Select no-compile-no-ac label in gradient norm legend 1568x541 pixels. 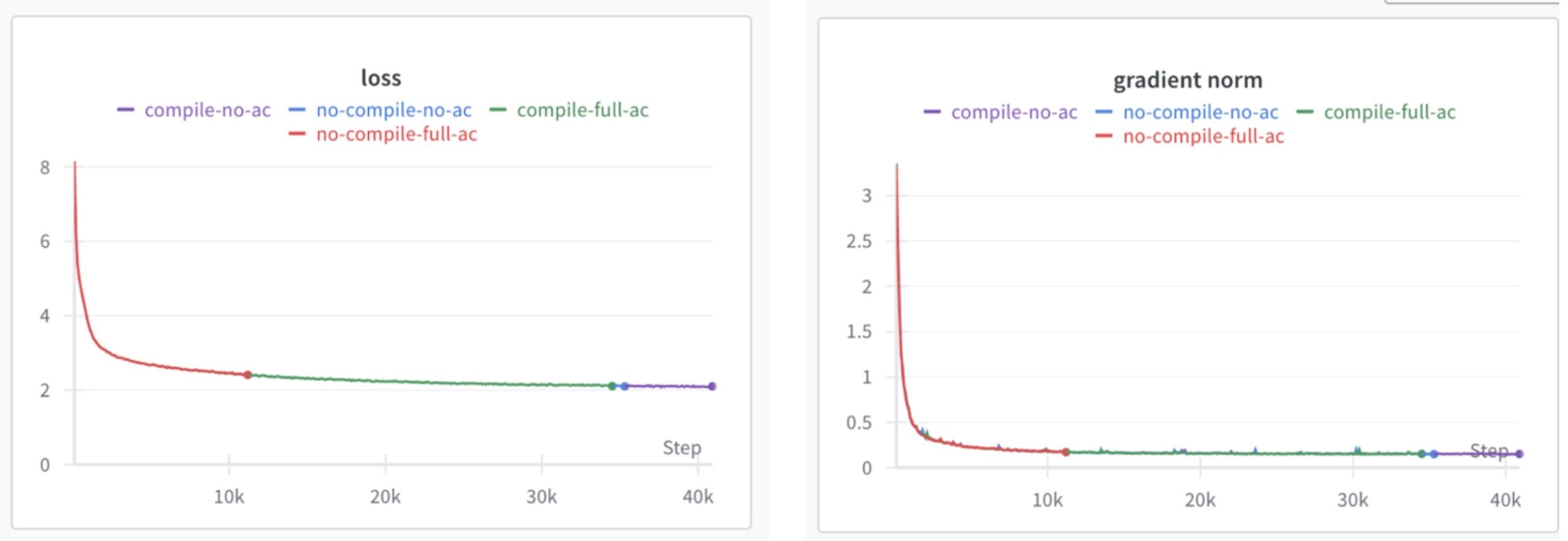coord(1200,112)
